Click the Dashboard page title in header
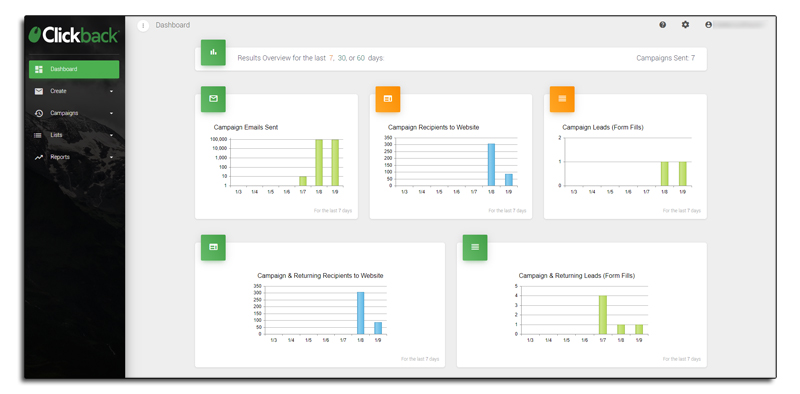The width and height of the screenshot is (800, 394). (x=173, y=25)
